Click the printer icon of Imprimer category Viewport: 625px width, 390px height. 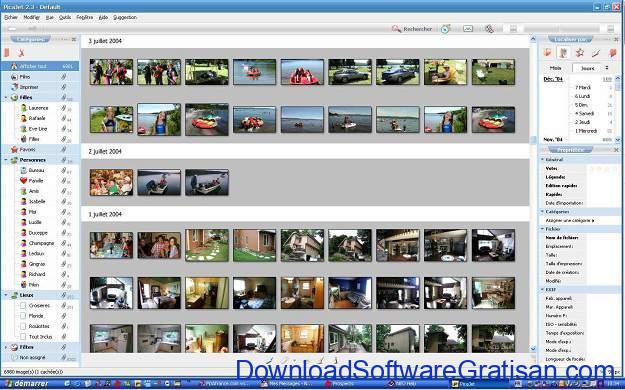tap(15, 87)
